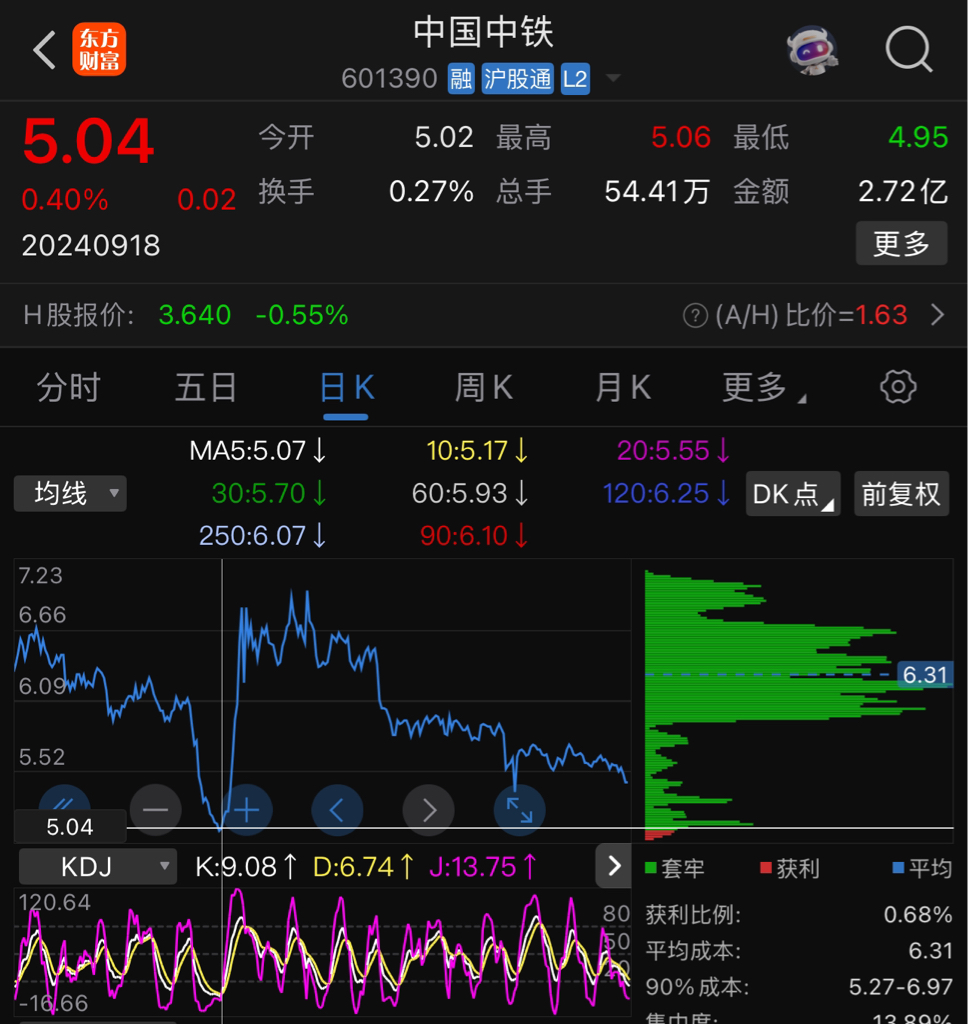Tap the 套牢 green legend swatch
This screenshot has height=1024, width=968.
651,867
